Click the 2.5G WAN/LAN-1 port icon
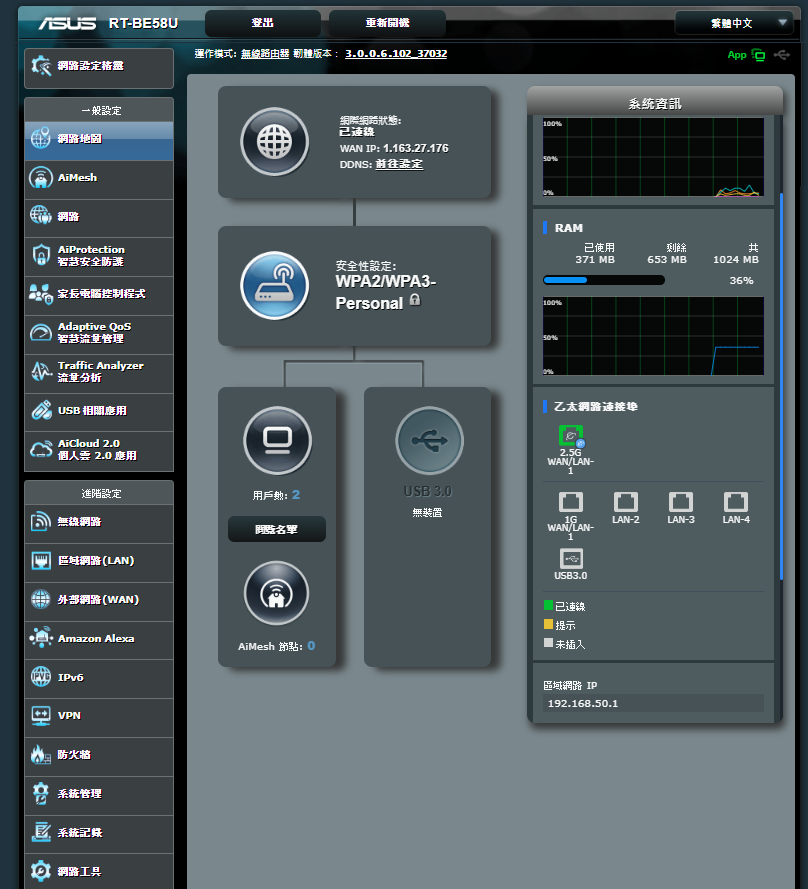 tap(570, 436)
